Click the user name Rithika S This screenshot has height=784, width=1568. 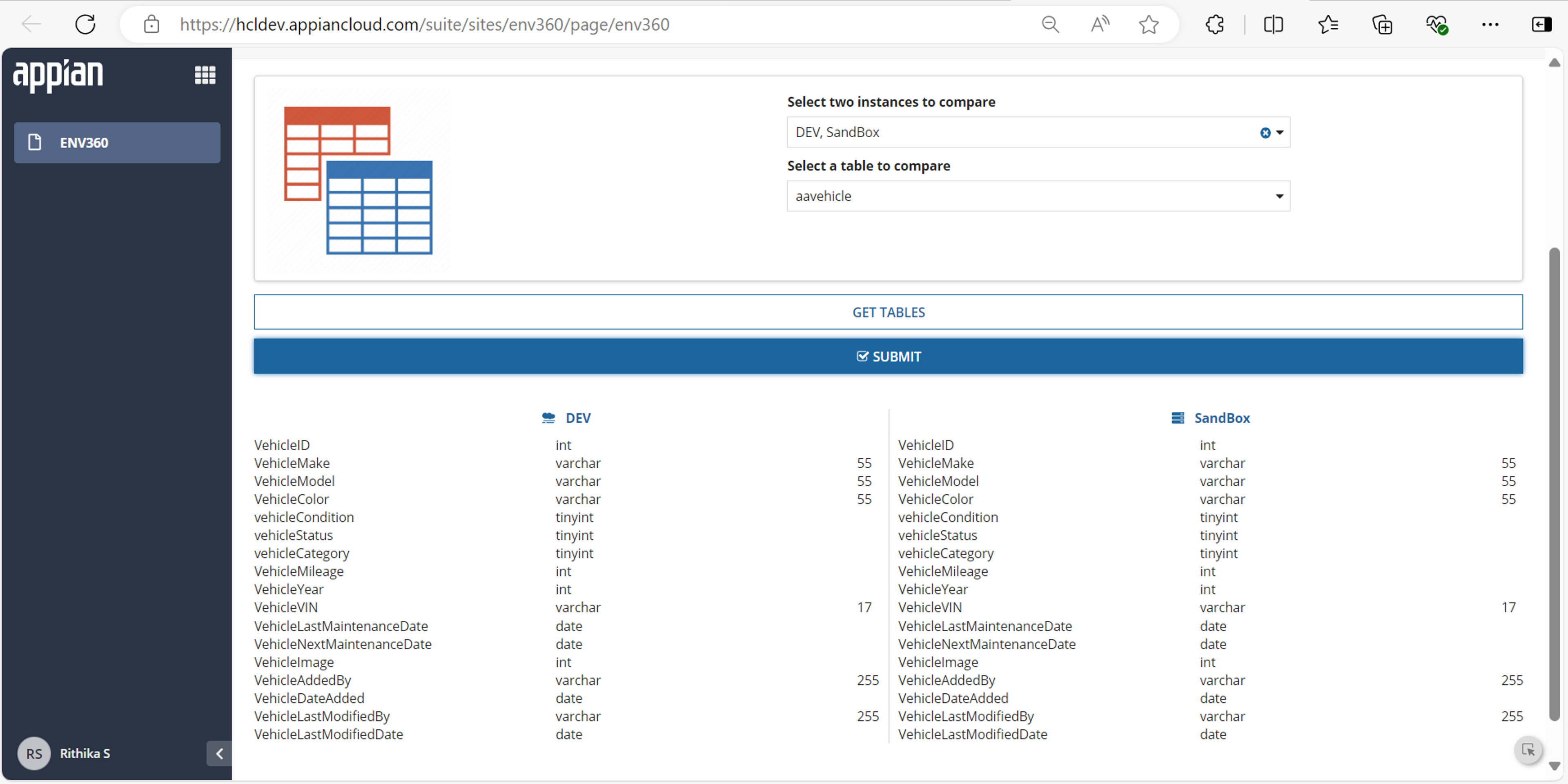[85, 753]
